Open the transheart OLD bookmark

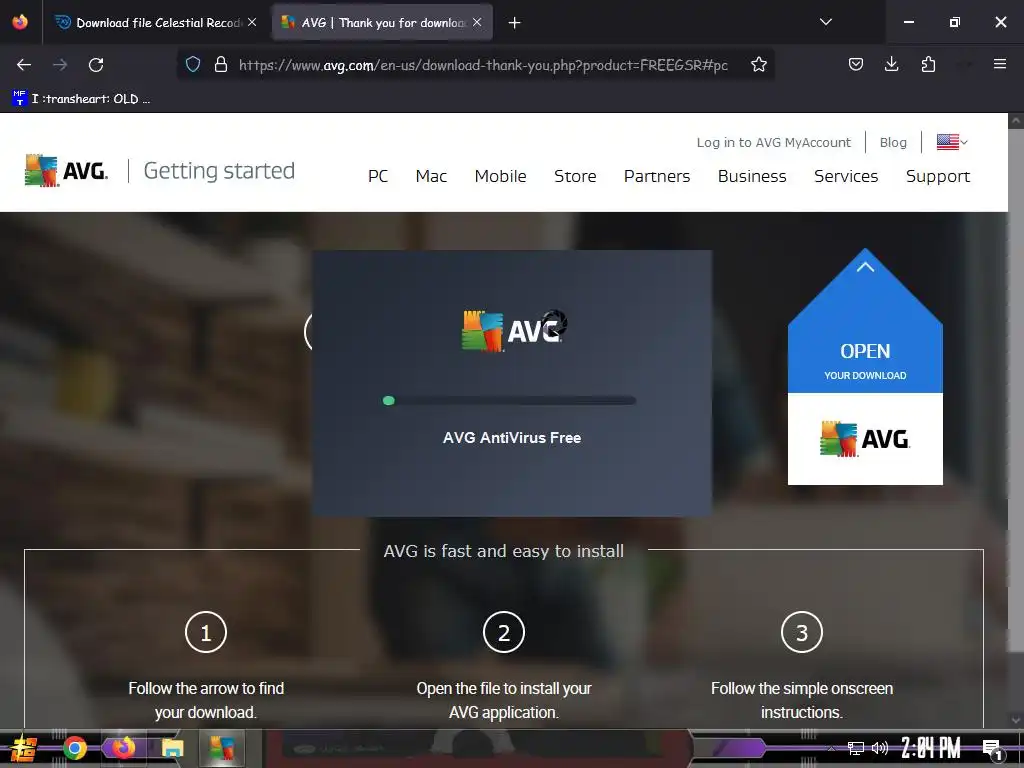coord(81,99)
